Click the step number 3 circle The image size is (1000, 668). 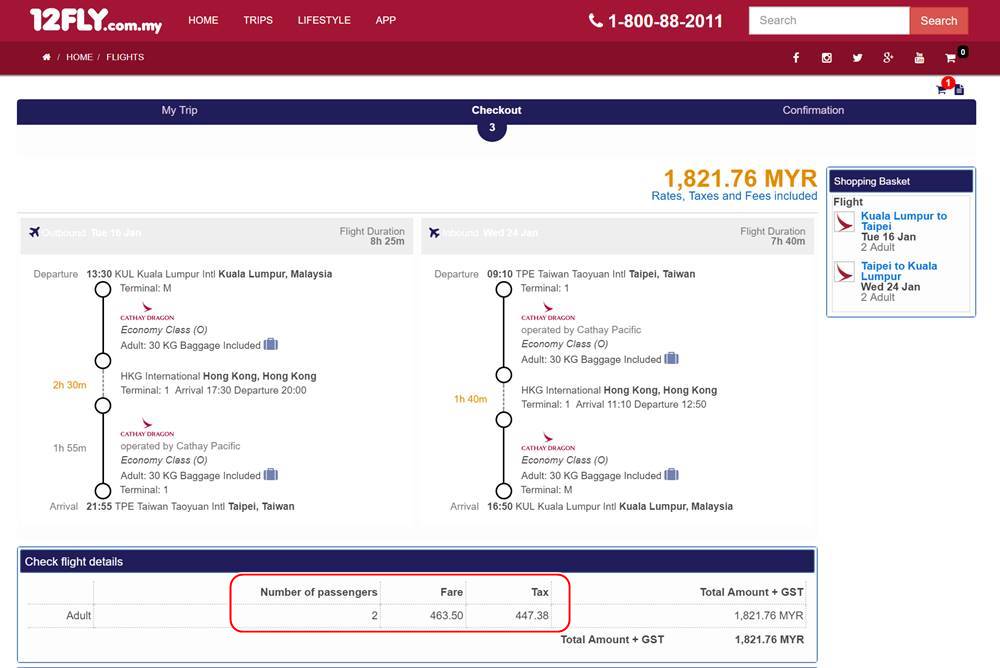tap(492, 128)
